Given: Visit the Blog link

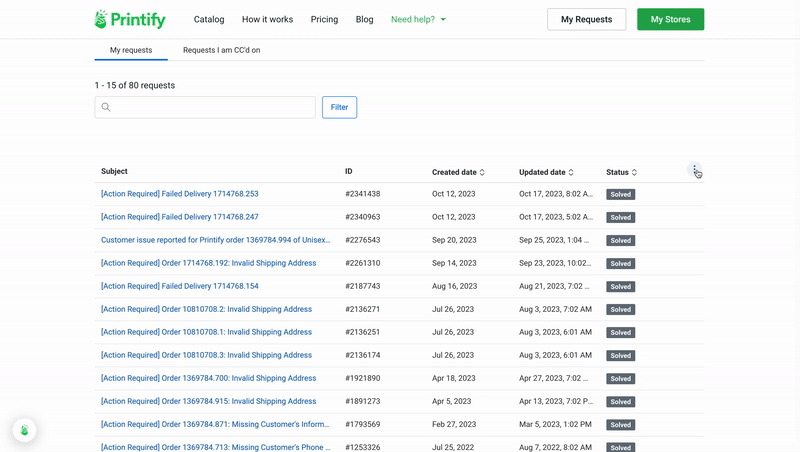Looking at the screenshot, I should [364, 19].
